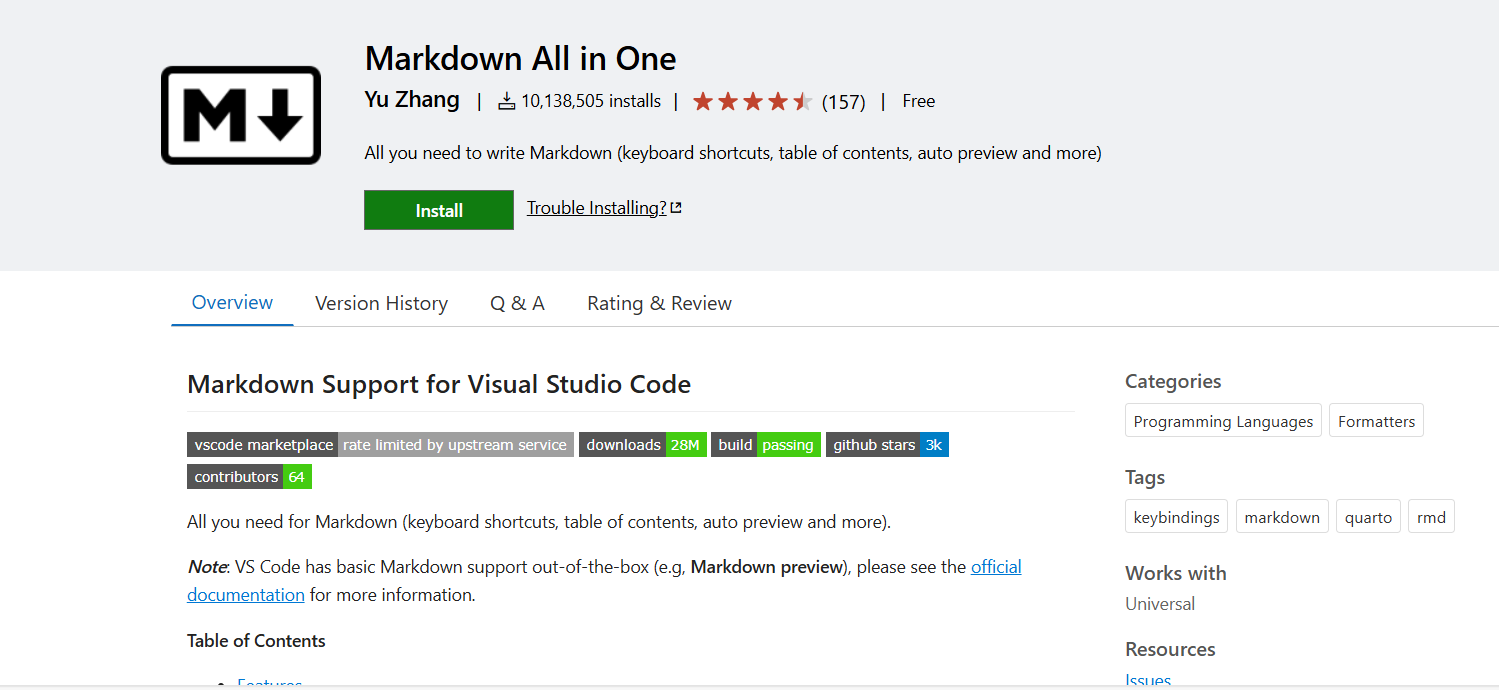Switch to the Version History tab

click(381, 303)
